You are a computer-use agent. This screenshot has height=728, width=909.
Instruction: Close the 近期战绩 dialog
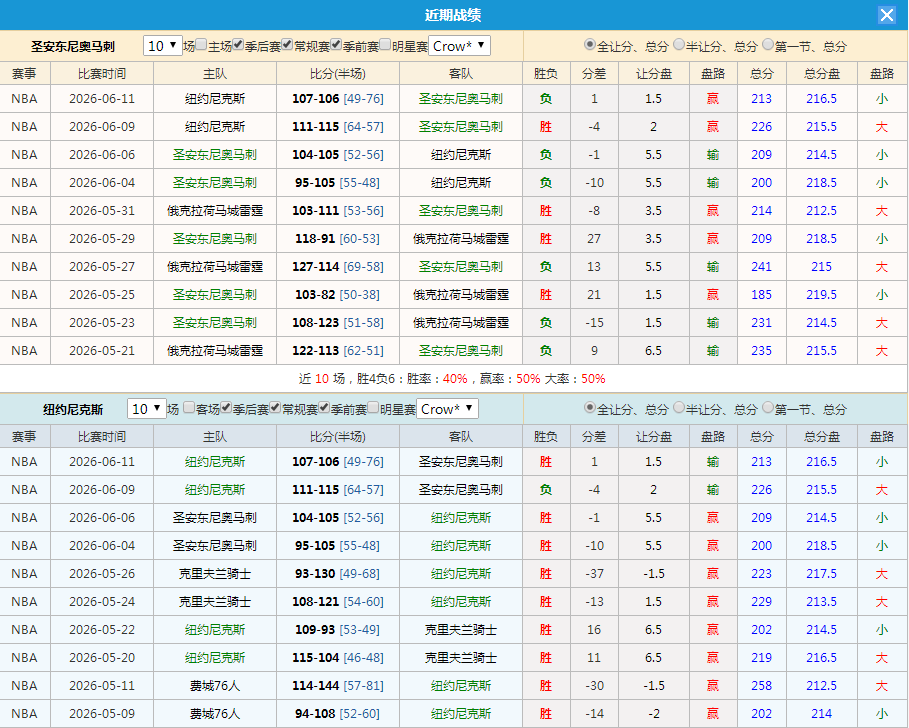(886, 15)
